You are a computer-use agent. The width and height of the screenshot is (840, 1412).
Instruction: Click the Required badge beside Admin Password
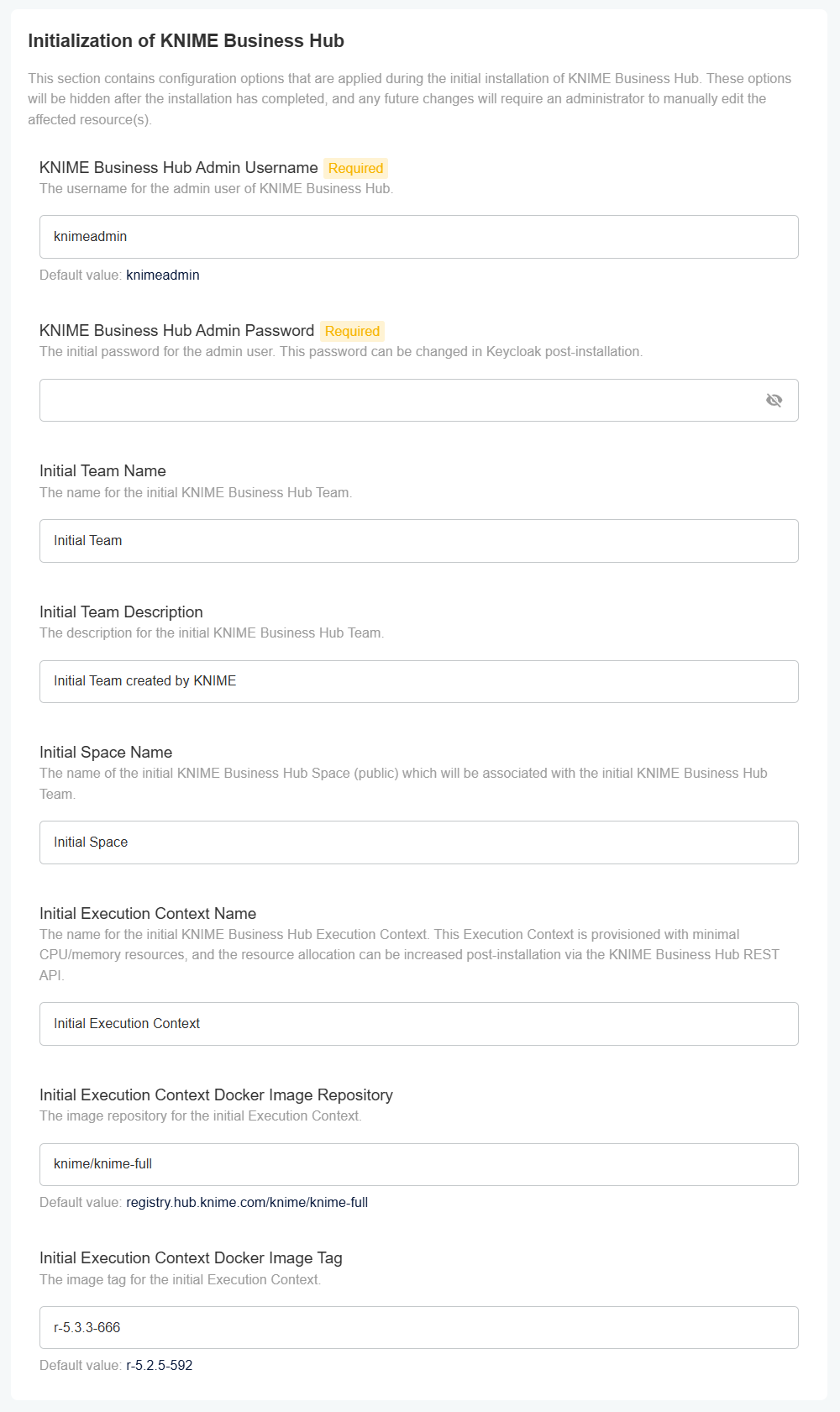coord(352,331)
